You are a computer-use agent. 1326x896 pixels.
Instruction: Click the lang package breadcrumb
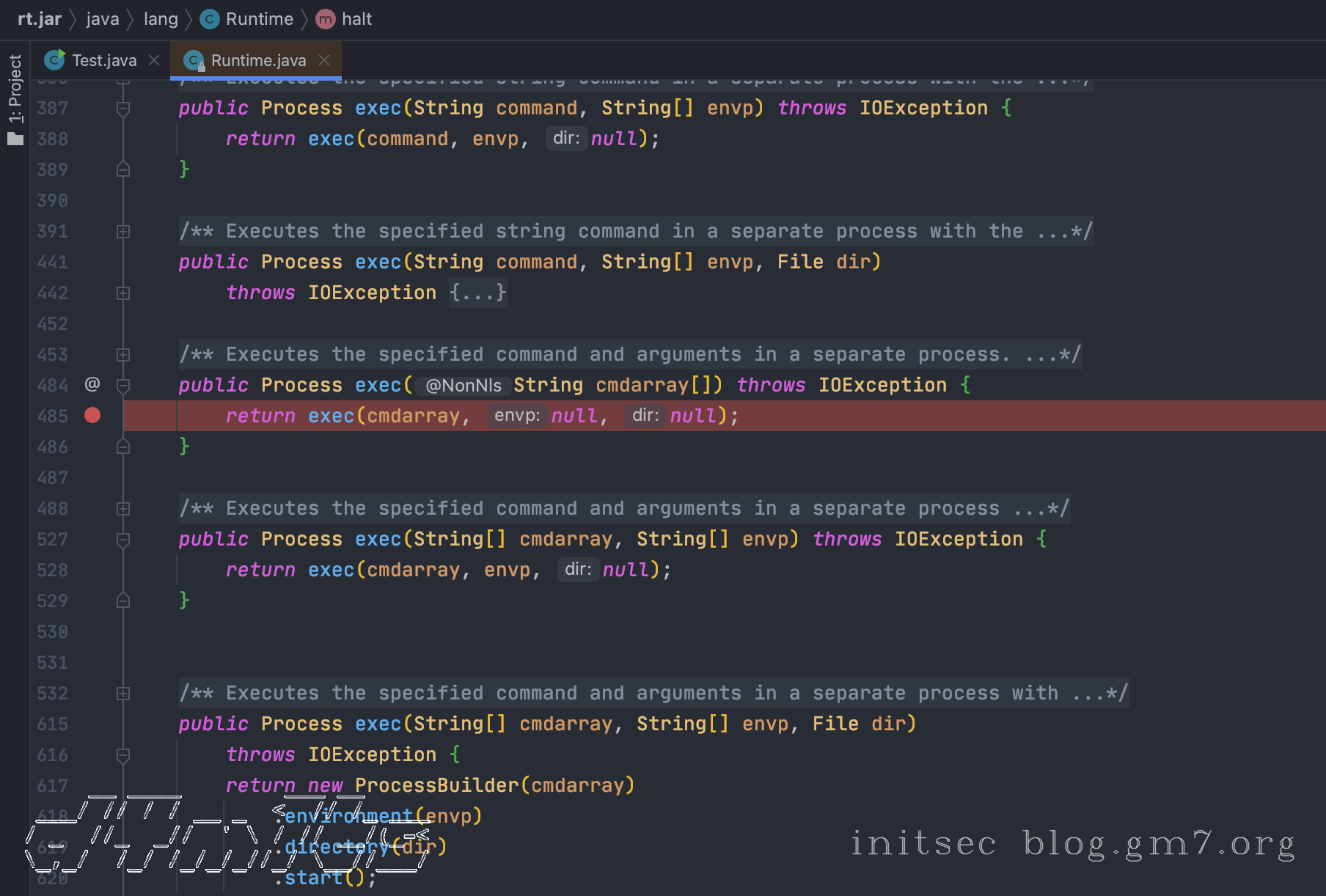[161, 19]
